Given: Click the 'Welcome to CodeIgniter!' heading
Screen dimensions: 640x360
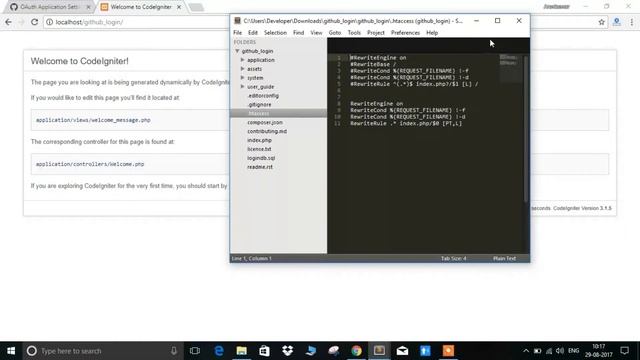Looking at the screenshot, I should click(x=80, y=61).
